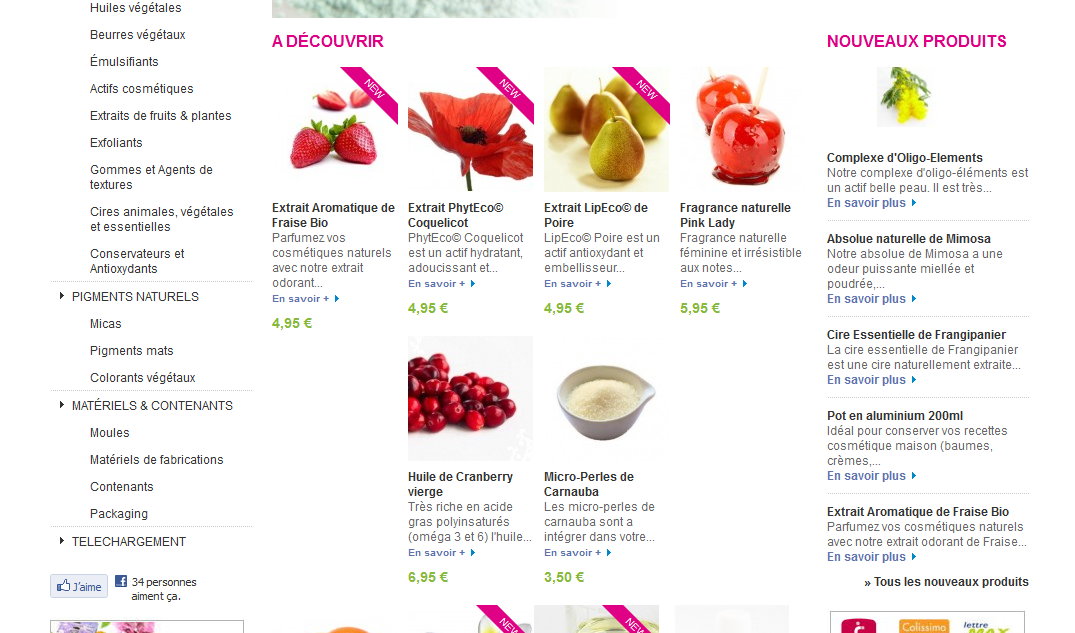Viewport: 1075px width, 633px height.
Task: Click 'En savoir plus' under Absolue naturelle de Mimosa
Action: [871, 299]
